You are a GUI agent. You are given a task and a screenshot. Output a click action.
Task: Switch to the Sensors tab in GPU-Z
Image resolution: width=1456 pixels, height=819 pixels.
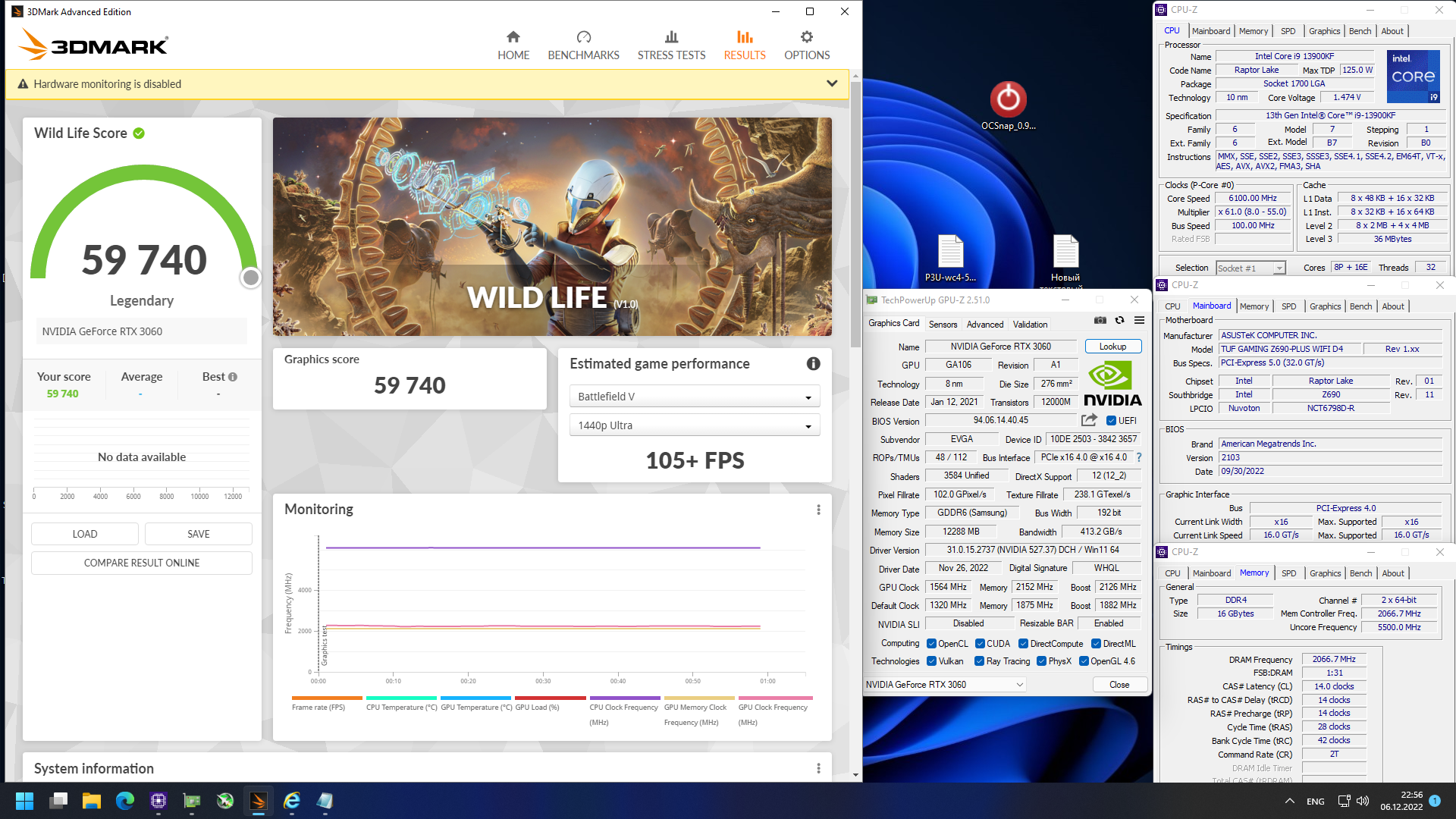pos(943,324)
